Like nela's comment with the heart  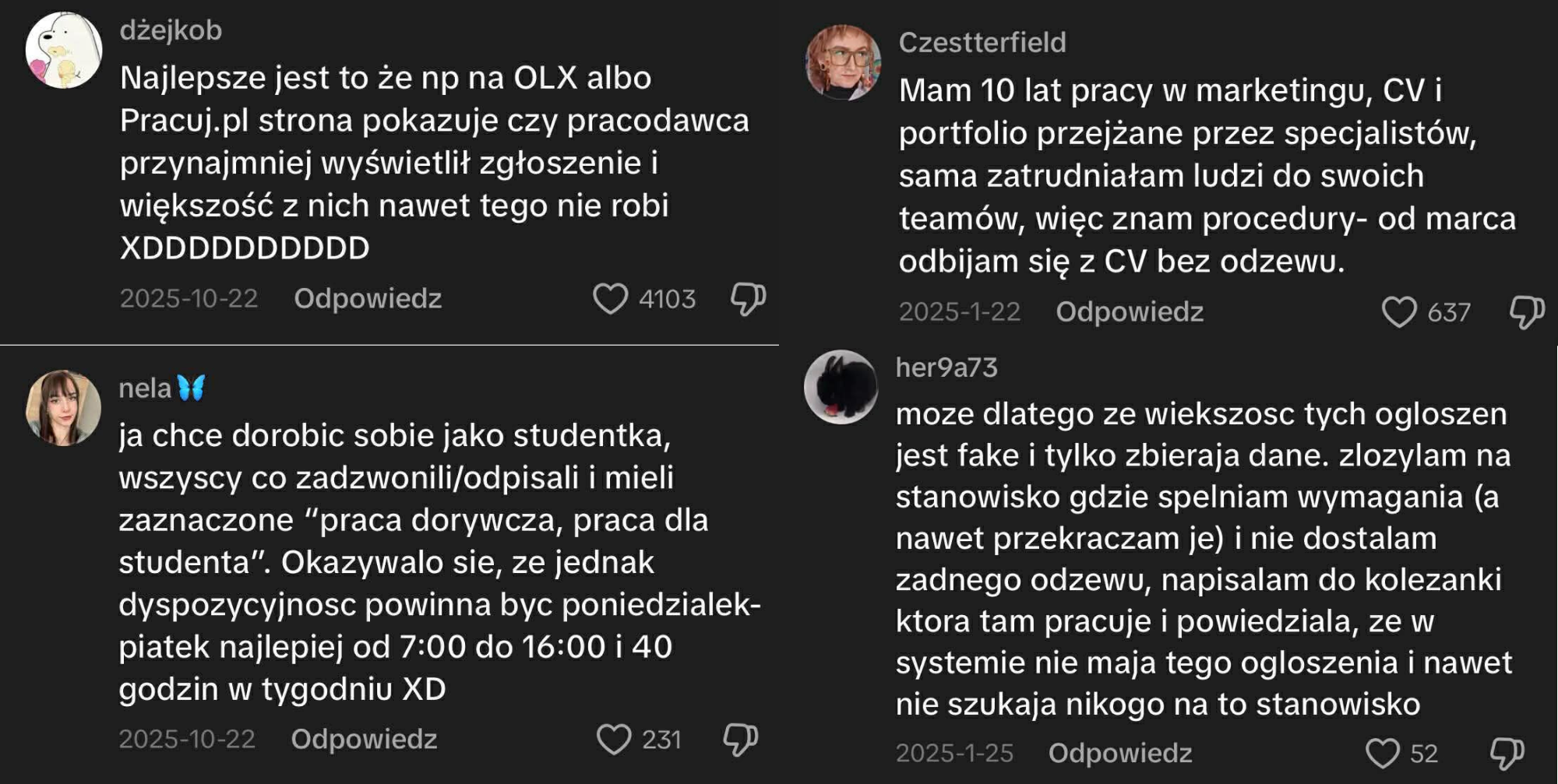613,740
